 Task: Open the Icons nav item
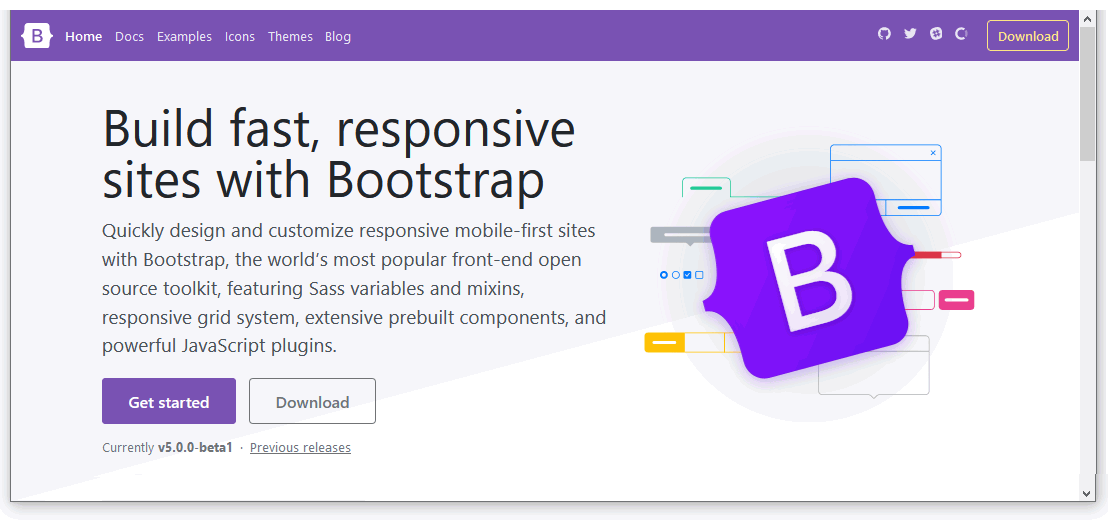pos(239,37)
